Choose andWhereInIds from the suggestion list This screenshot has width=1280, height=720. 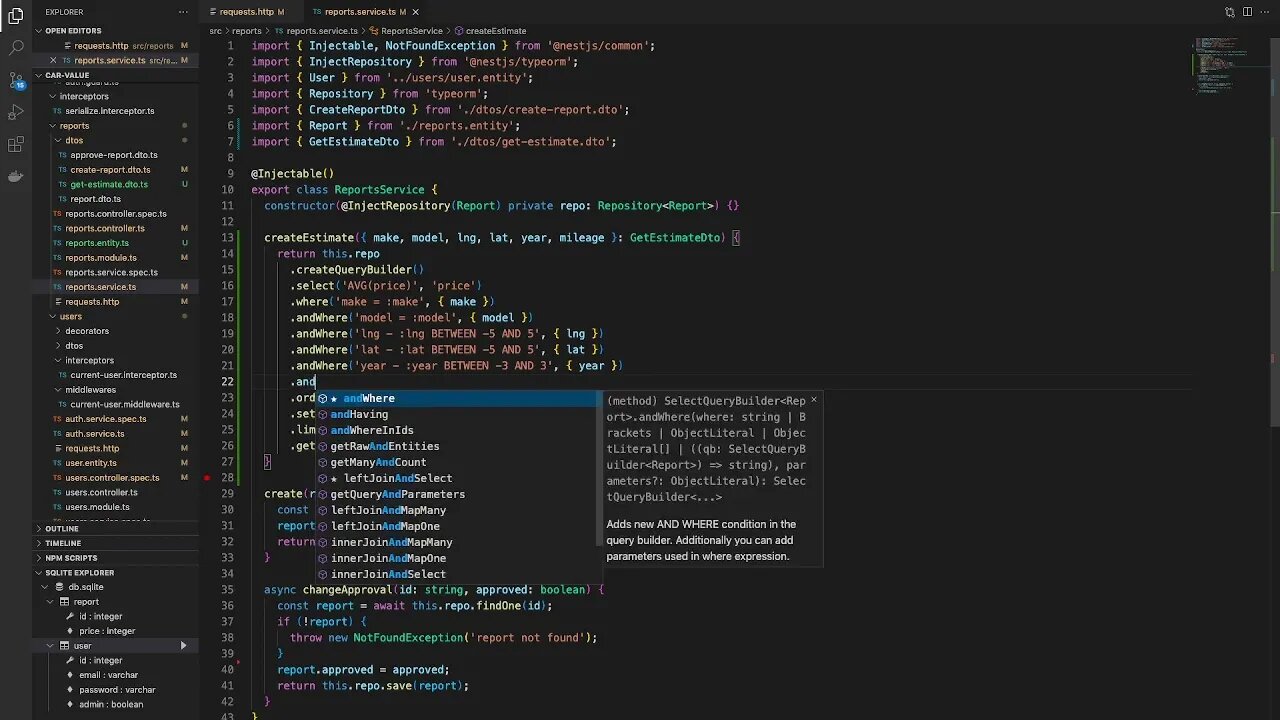(x=459, y=430)
